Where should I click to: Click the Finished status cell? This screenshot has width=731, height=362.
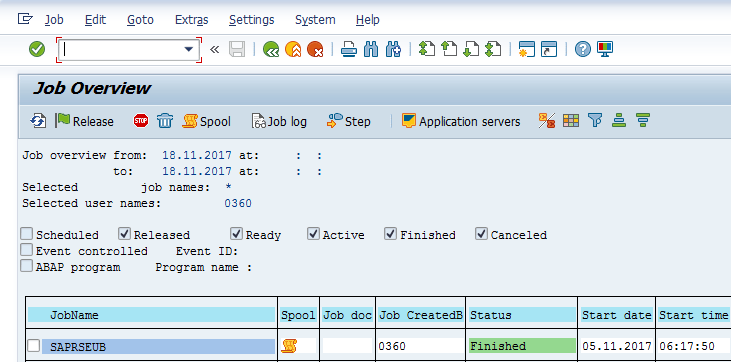(522, 346)
